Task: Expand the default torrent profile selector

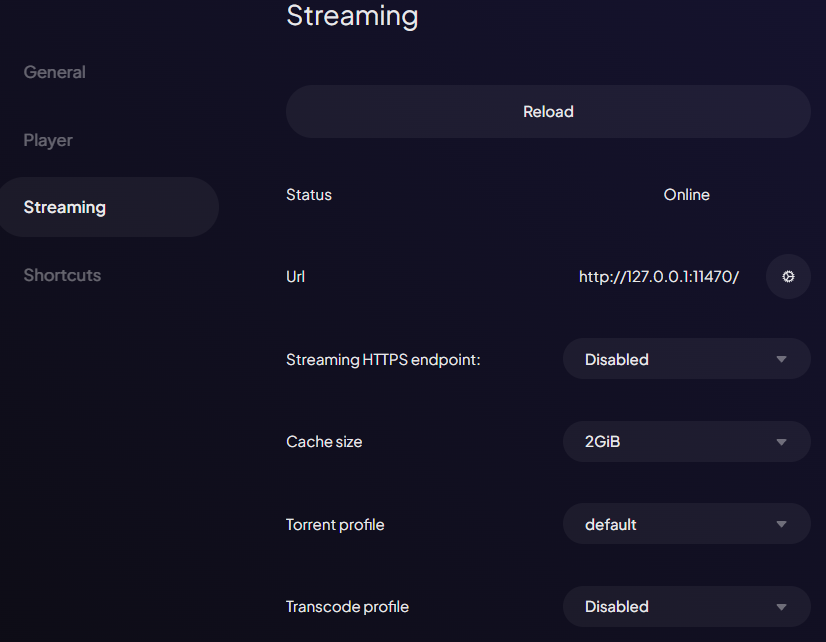Action: coord(784,524)
